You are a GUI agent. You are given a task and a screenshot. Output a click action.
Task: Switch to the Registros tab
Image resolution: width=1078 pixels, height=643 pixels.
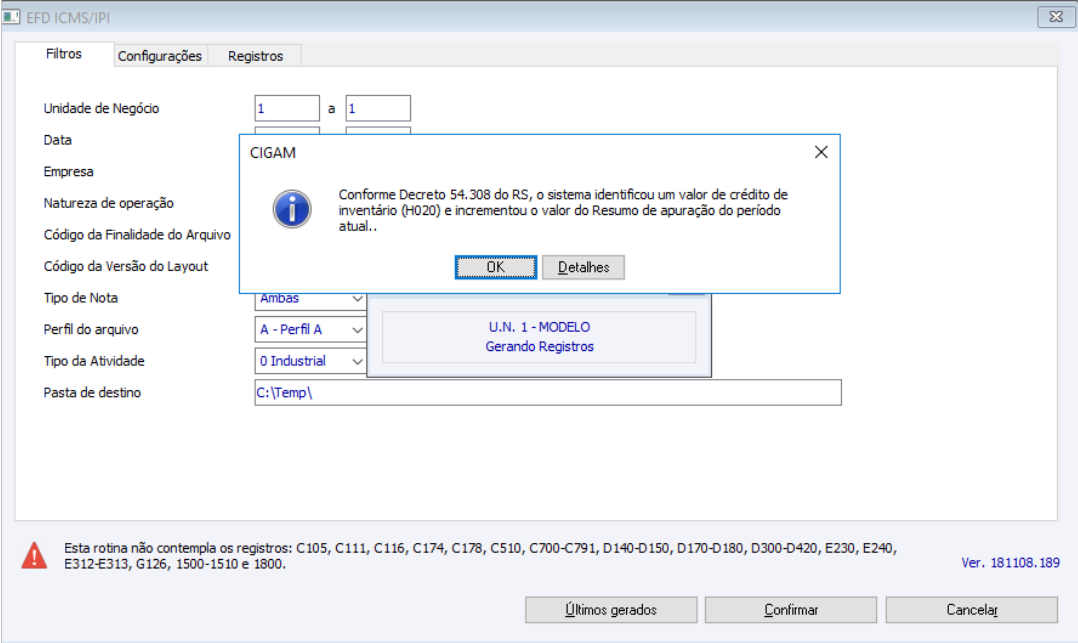(x=255, y=56)
